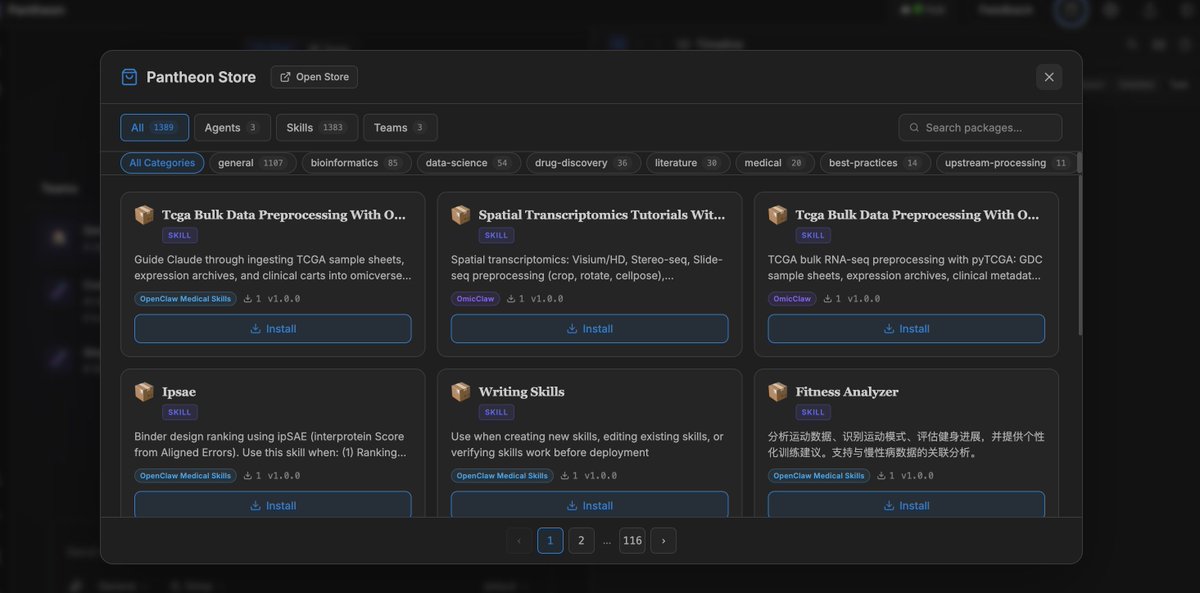Filter by data-science category
1200x593 pixels.
pos(468,163)
